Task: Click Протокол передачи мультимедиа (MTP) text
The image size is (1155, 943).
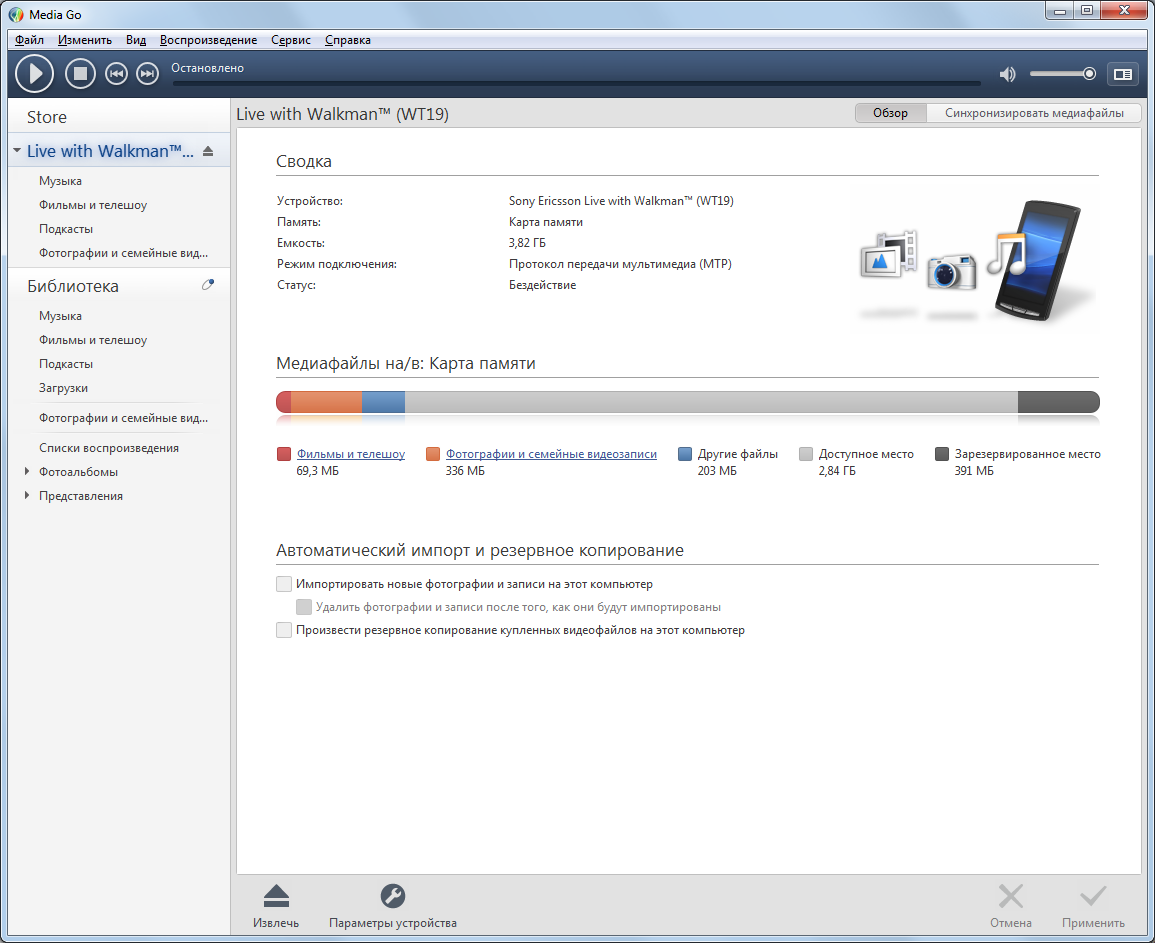Action: tap(620, 264)
